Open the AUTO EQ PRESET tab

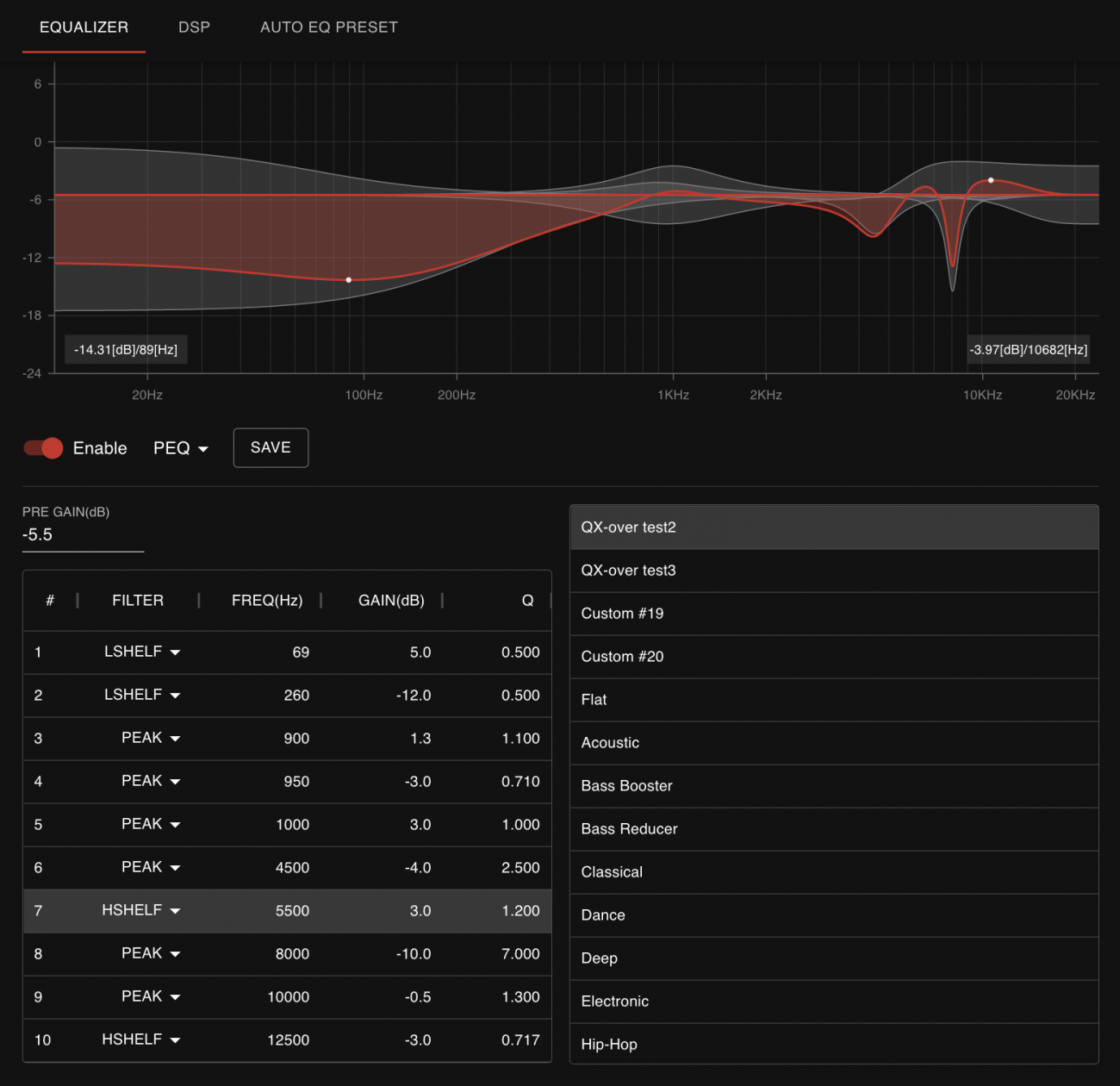(329, 27)
